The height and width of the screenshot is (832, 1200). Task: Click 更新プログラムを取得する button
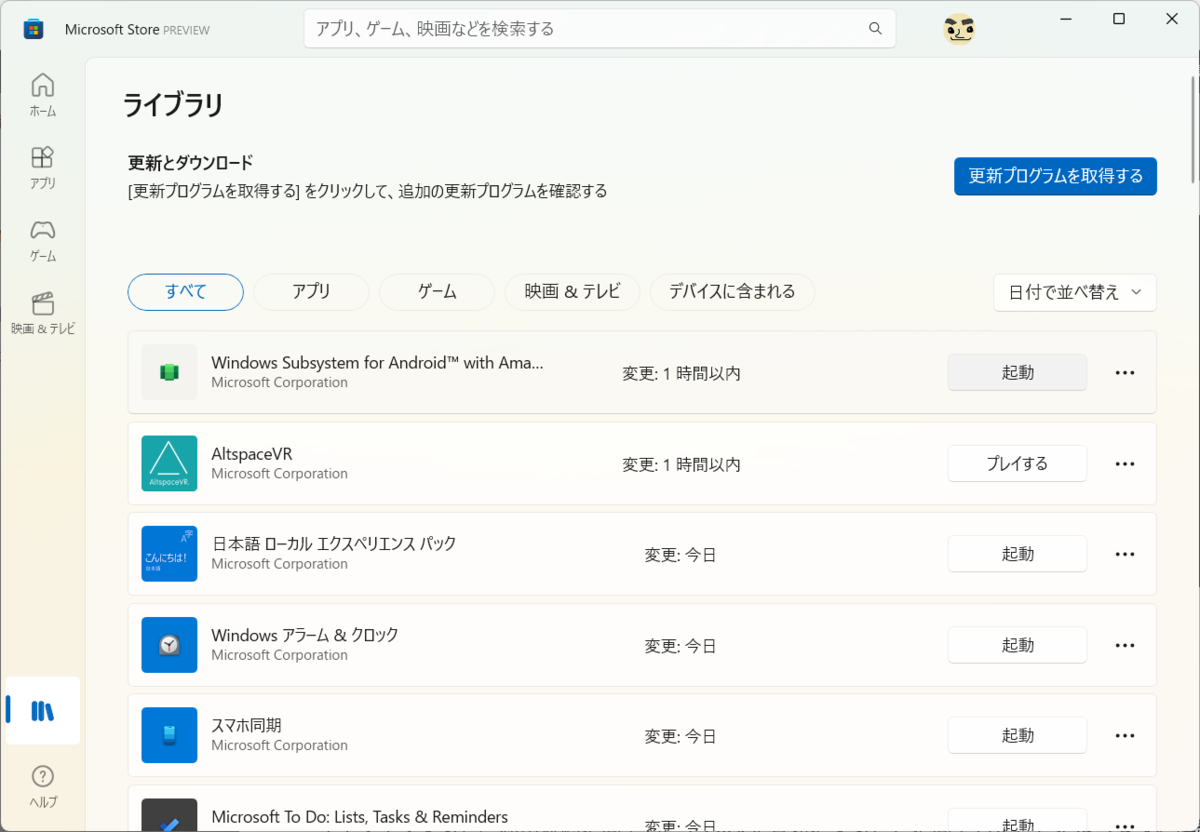(1055, 176)
